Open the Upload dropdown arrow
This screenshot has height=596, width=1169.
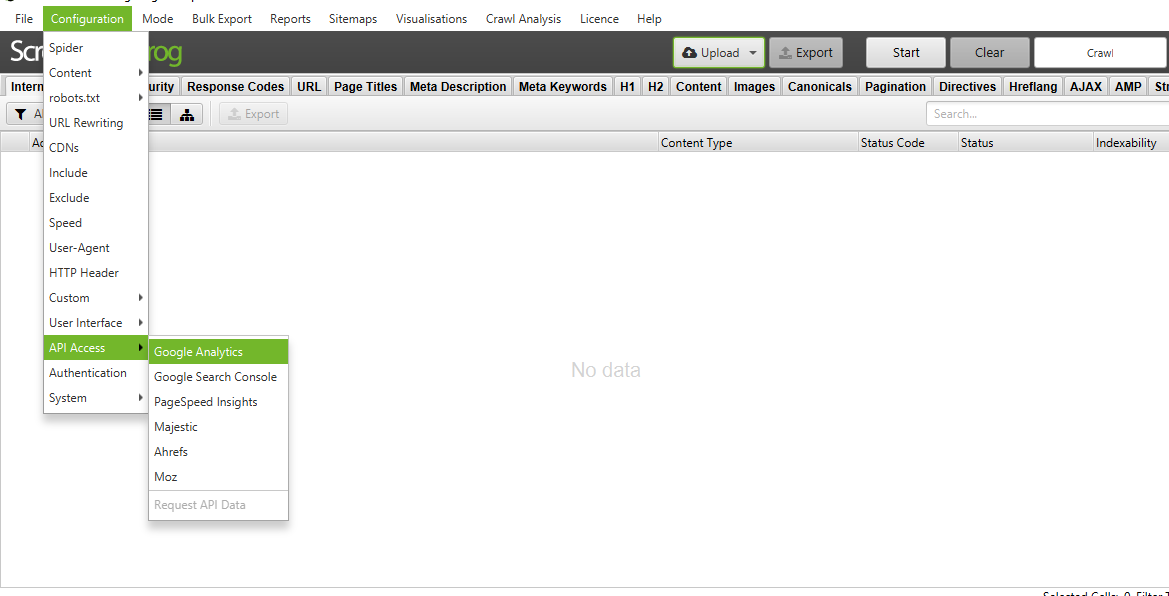753,53
